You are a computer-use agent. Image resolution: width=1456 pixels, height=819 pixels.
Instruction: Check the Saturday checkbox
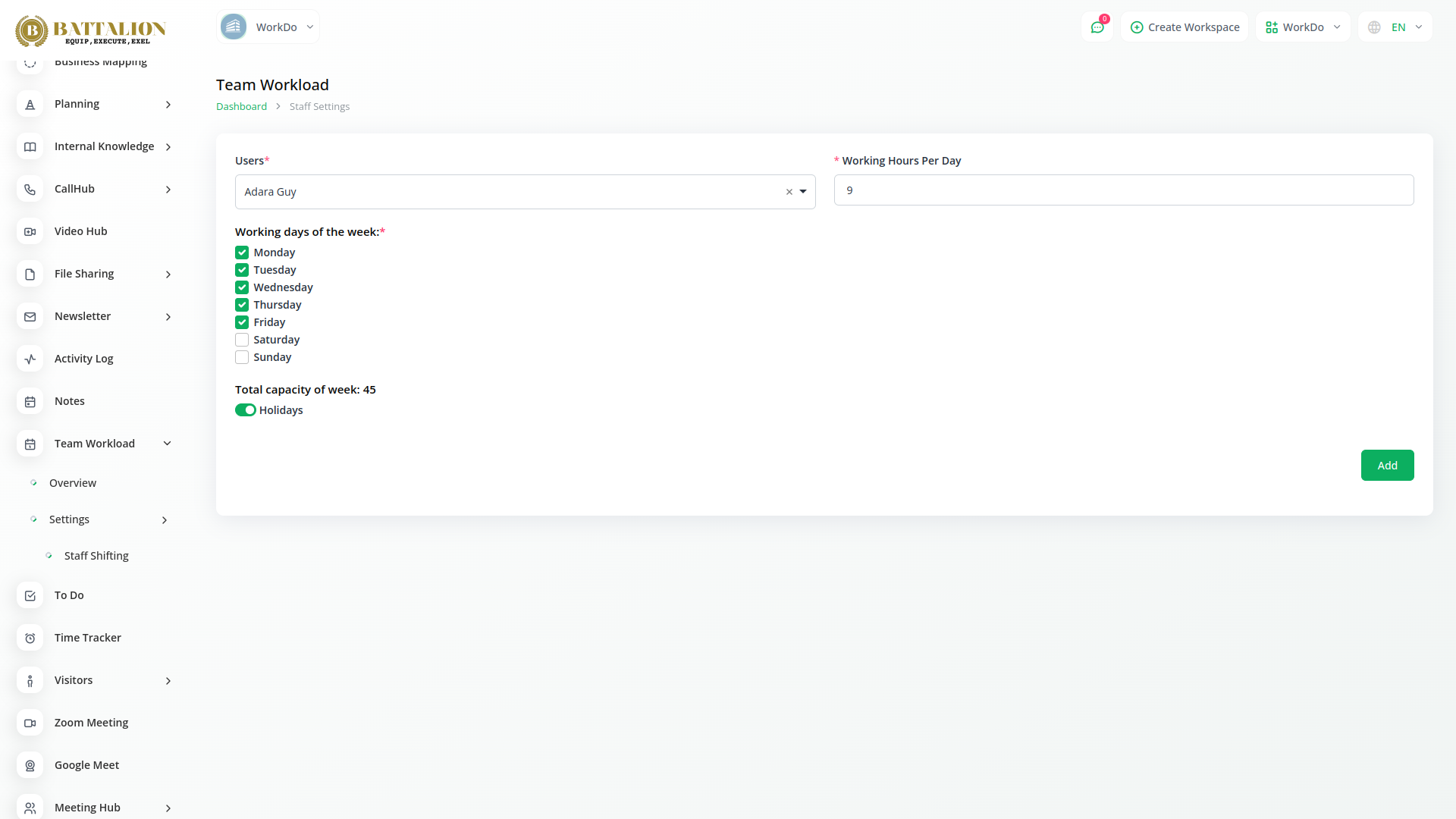pos(242,340)
